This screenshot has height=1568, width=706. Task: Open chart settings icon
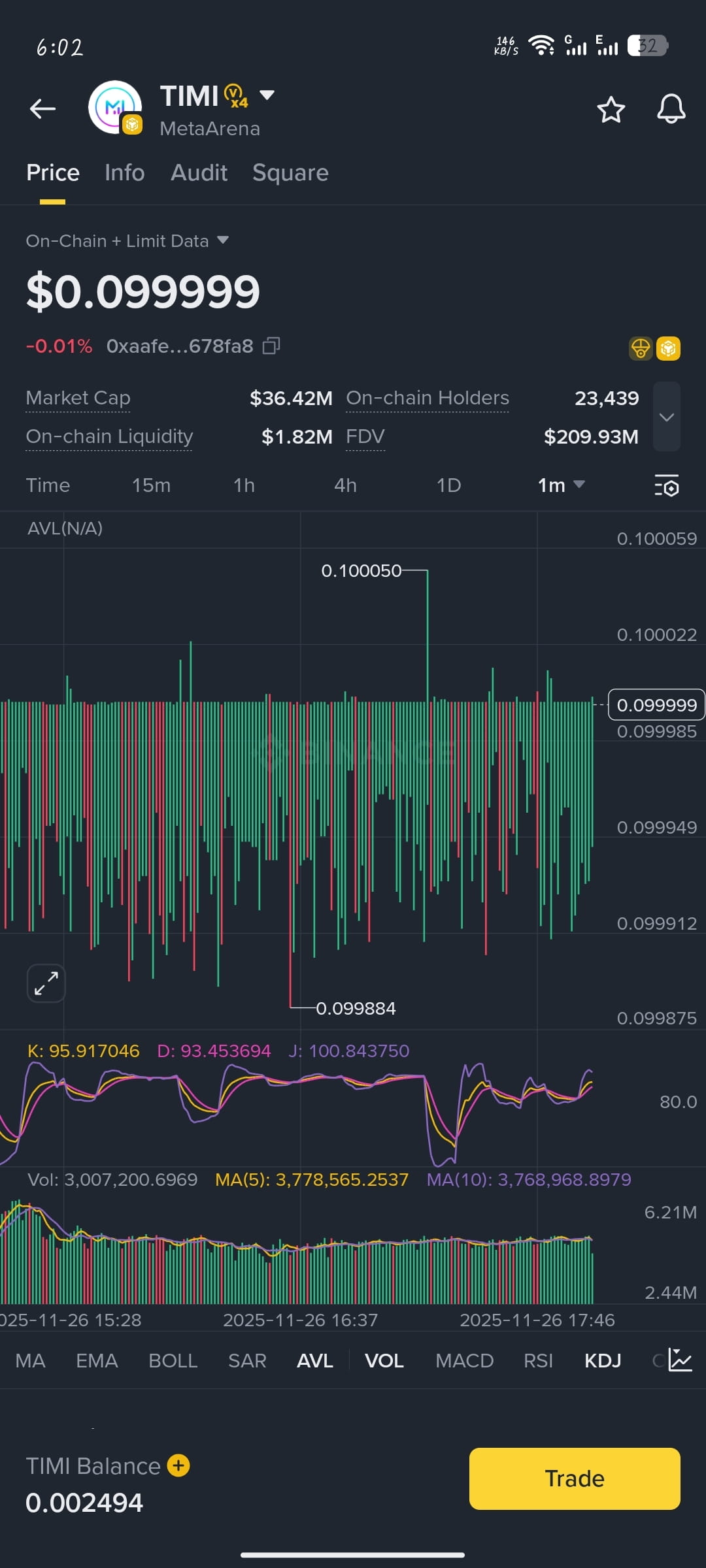point(667,485)
